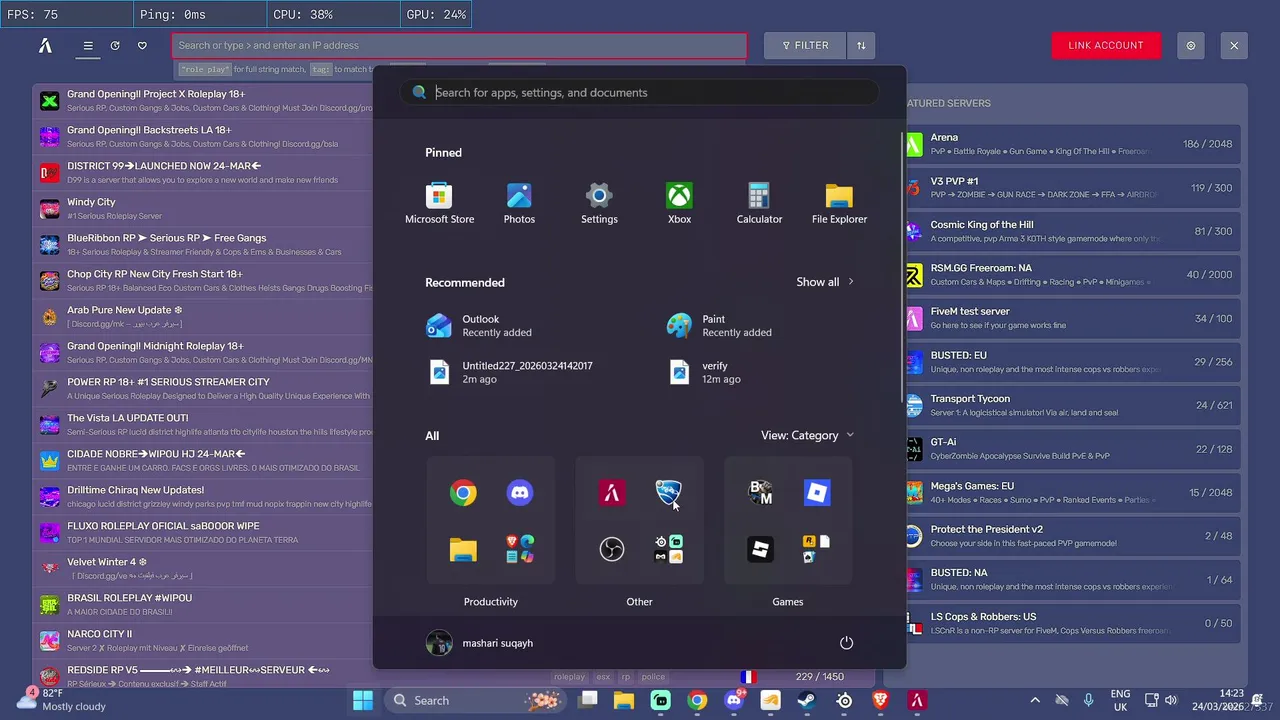Screen dimensions: 1280x720
Task: Select Protect the President v2 server
Action: coord(1071,536)
